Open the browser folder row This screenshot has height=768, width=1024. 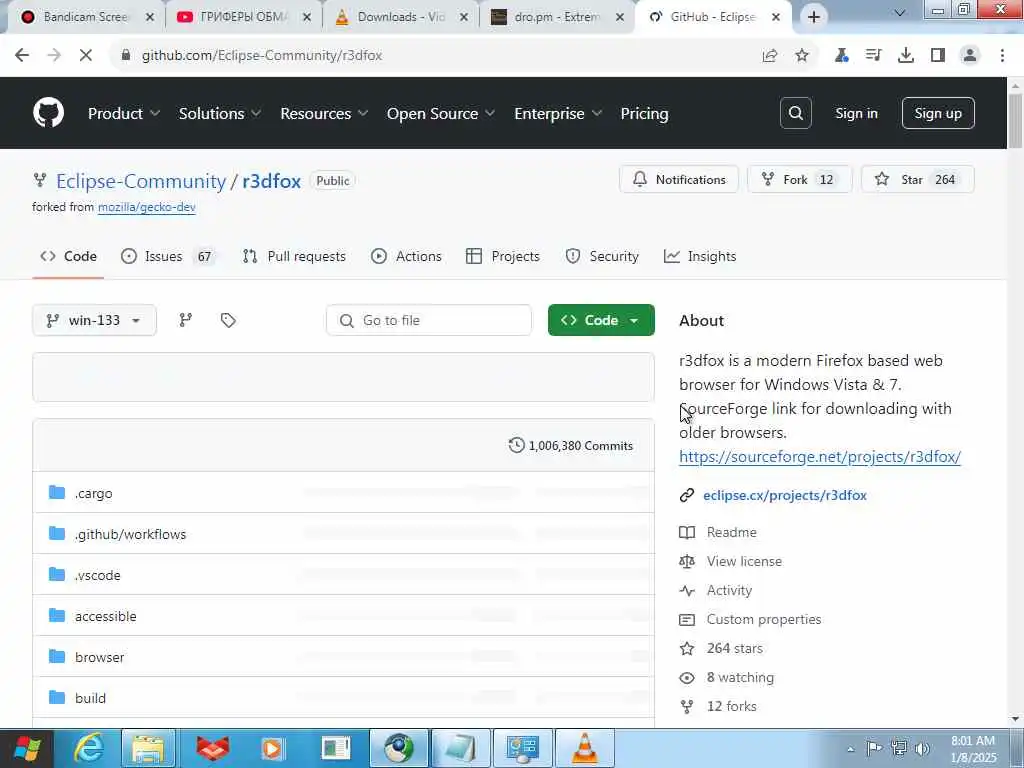pyautogui.click(x=344, y=656)
